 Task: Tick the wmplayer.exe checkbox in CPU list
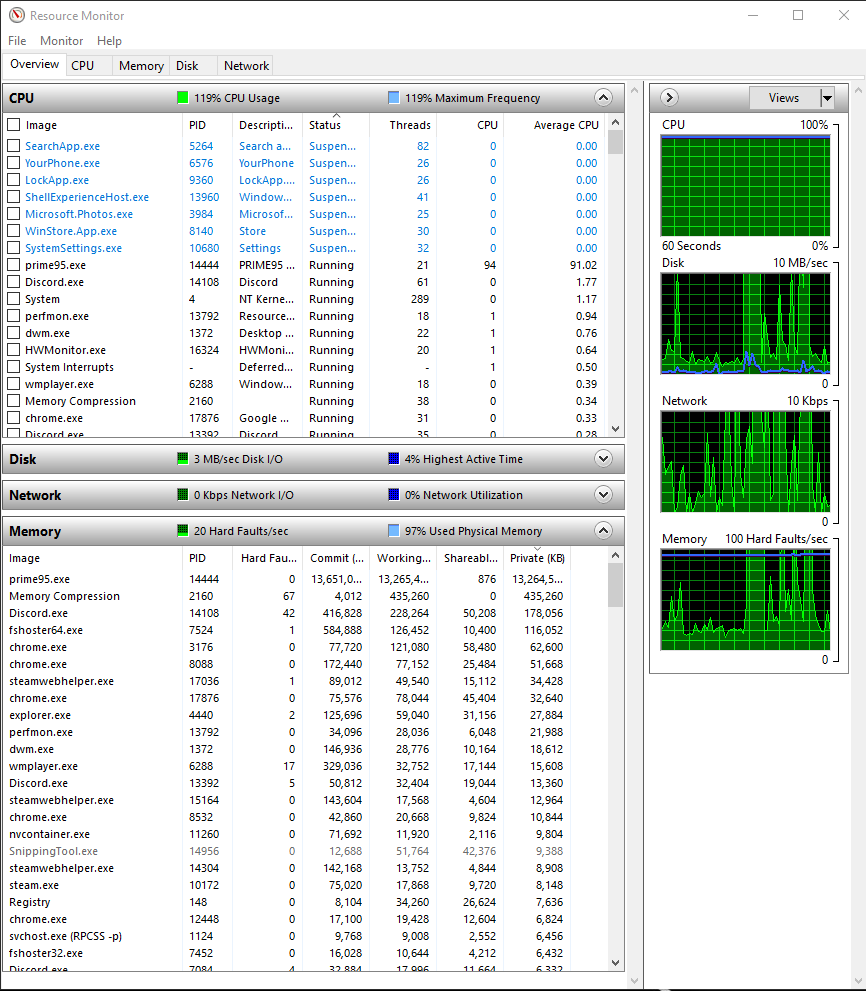point(13,384)
